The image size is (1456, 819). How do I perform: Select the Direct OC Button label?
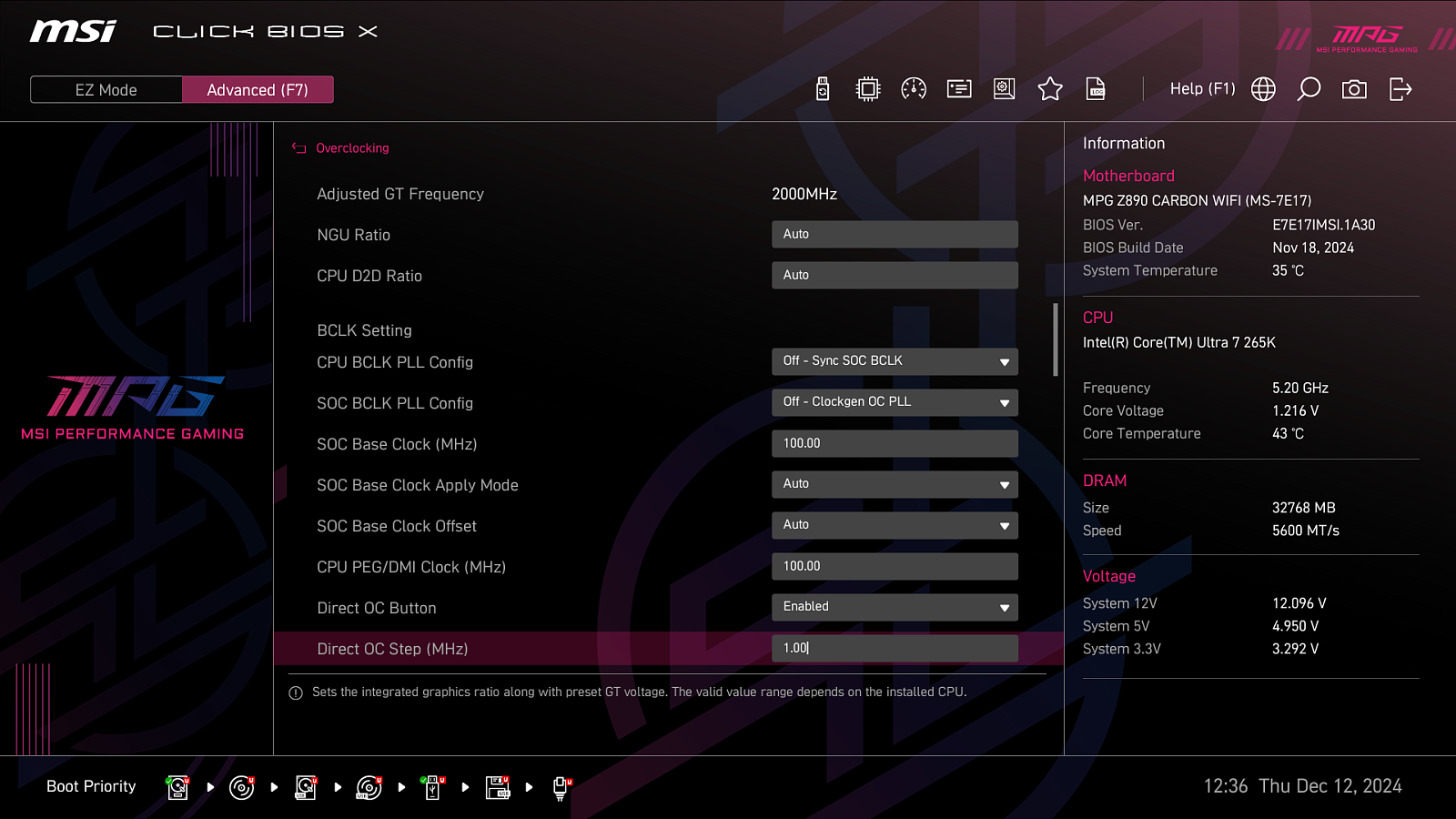point(377,608)
